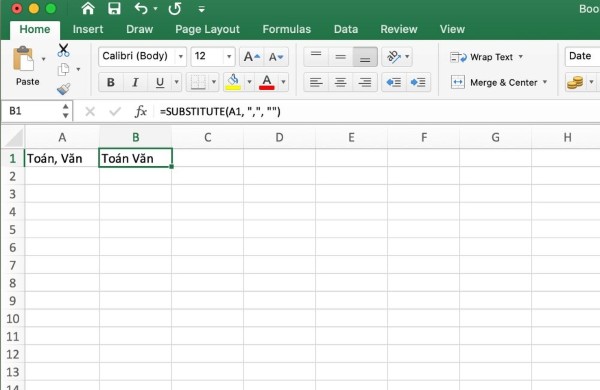Open Merge & Center dropdown arrow
Image resolution: width=600 pixels, height=390 pixels.
tap(545, 82)
